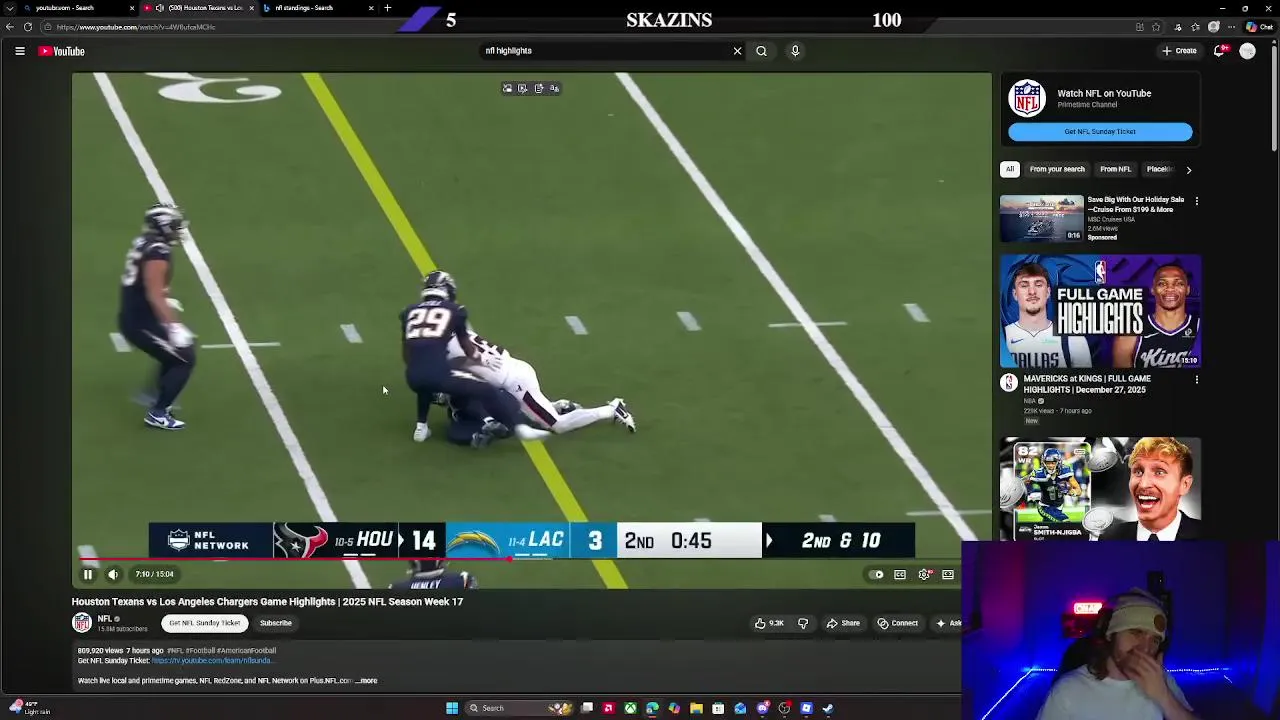Dislike the video with thumbs down
Image resolution: width=1280 pixels, height=720 pixels.
(802, 623)
